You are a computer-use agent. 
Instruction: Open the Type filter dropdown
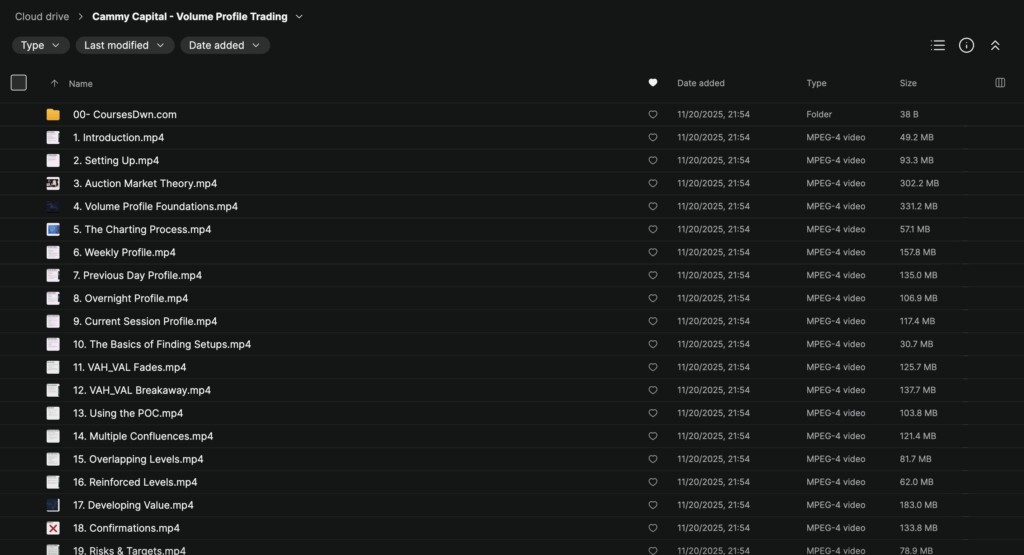coord(40,45)
